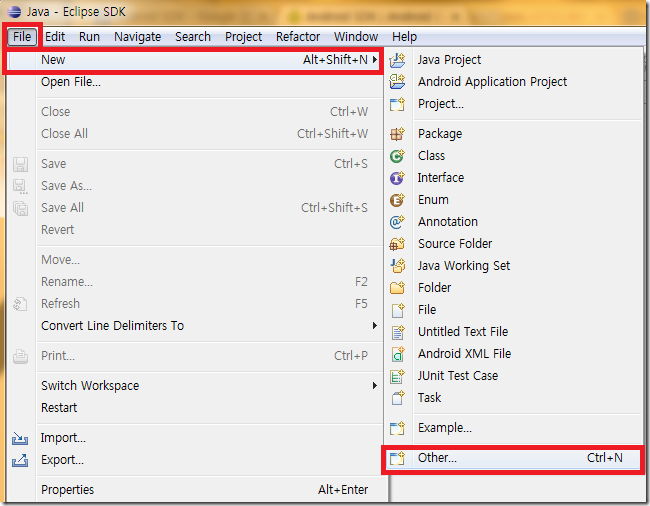
Task: Choose Java Working Set entry label
Action: pyautogui.click(x=464, y=266)
